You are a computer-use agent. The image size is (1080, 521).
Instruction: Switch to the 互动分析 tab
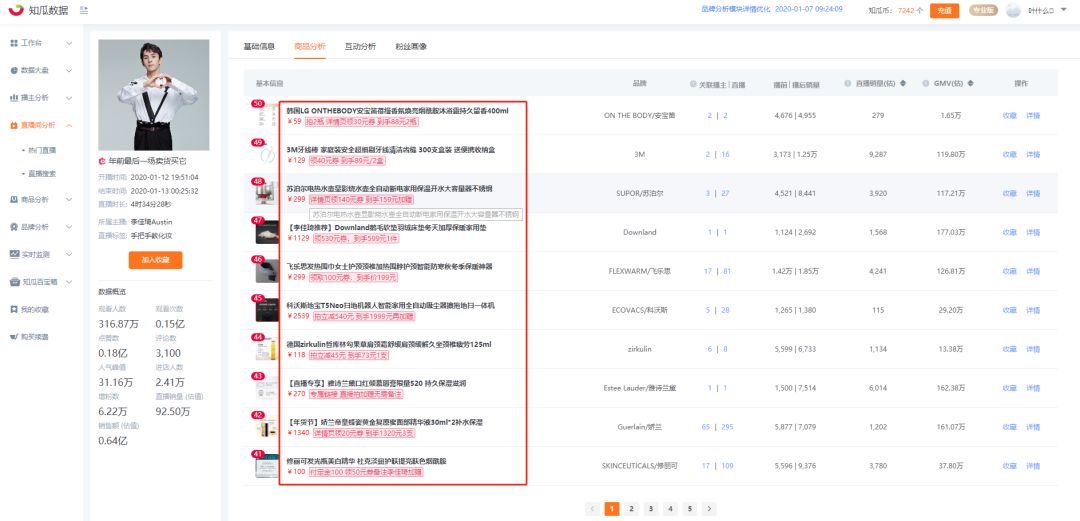point(360,46)
